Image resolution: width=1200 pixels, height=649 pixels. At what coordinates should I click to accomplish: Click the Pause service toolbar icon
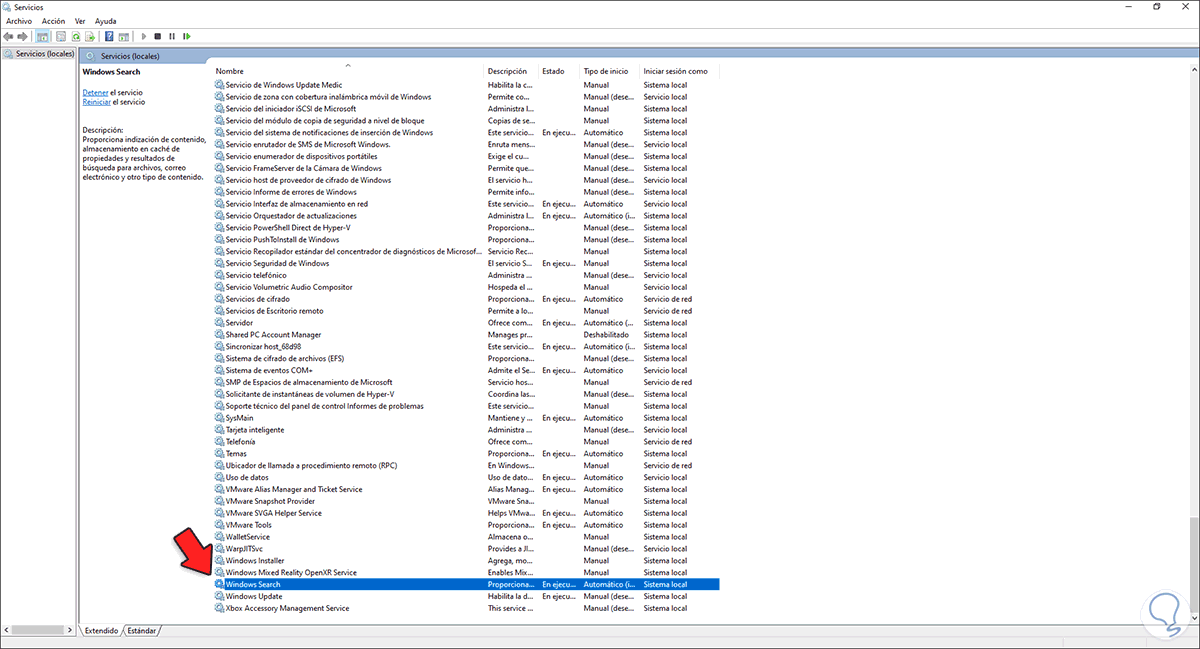(172, 36)
